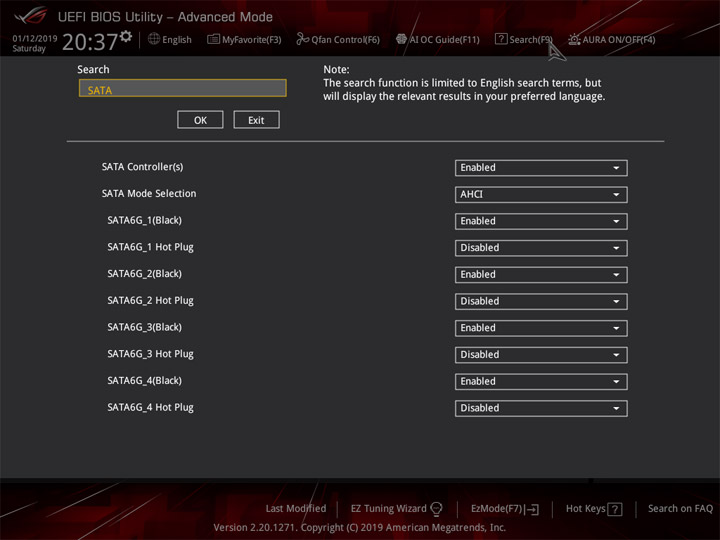Click the Hot Keys question mark icon

615,509
